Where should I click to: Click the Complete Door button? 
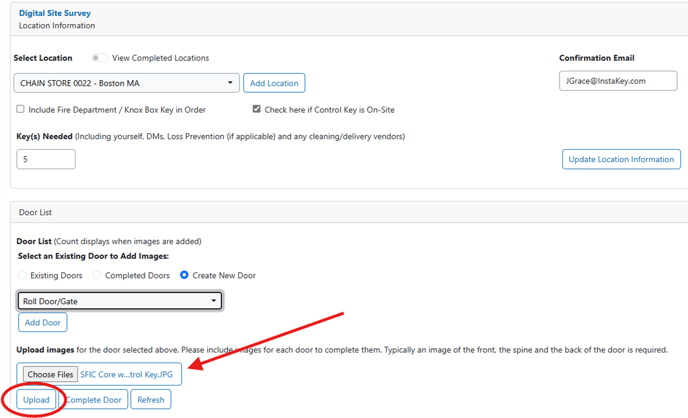click(x=94, y=400)
